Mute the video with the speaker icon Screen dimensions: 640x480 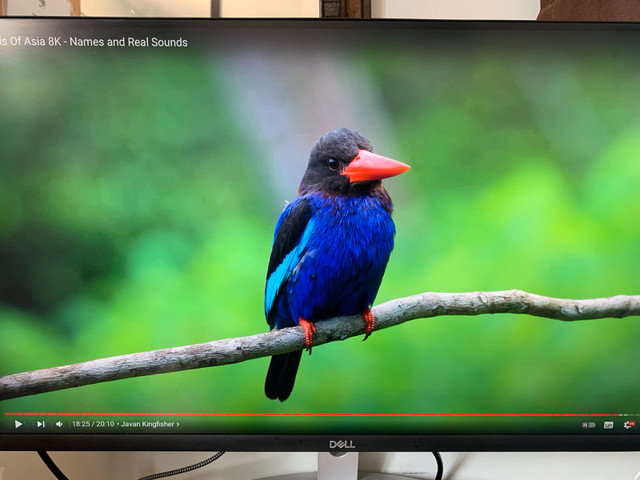click(59, 424)
